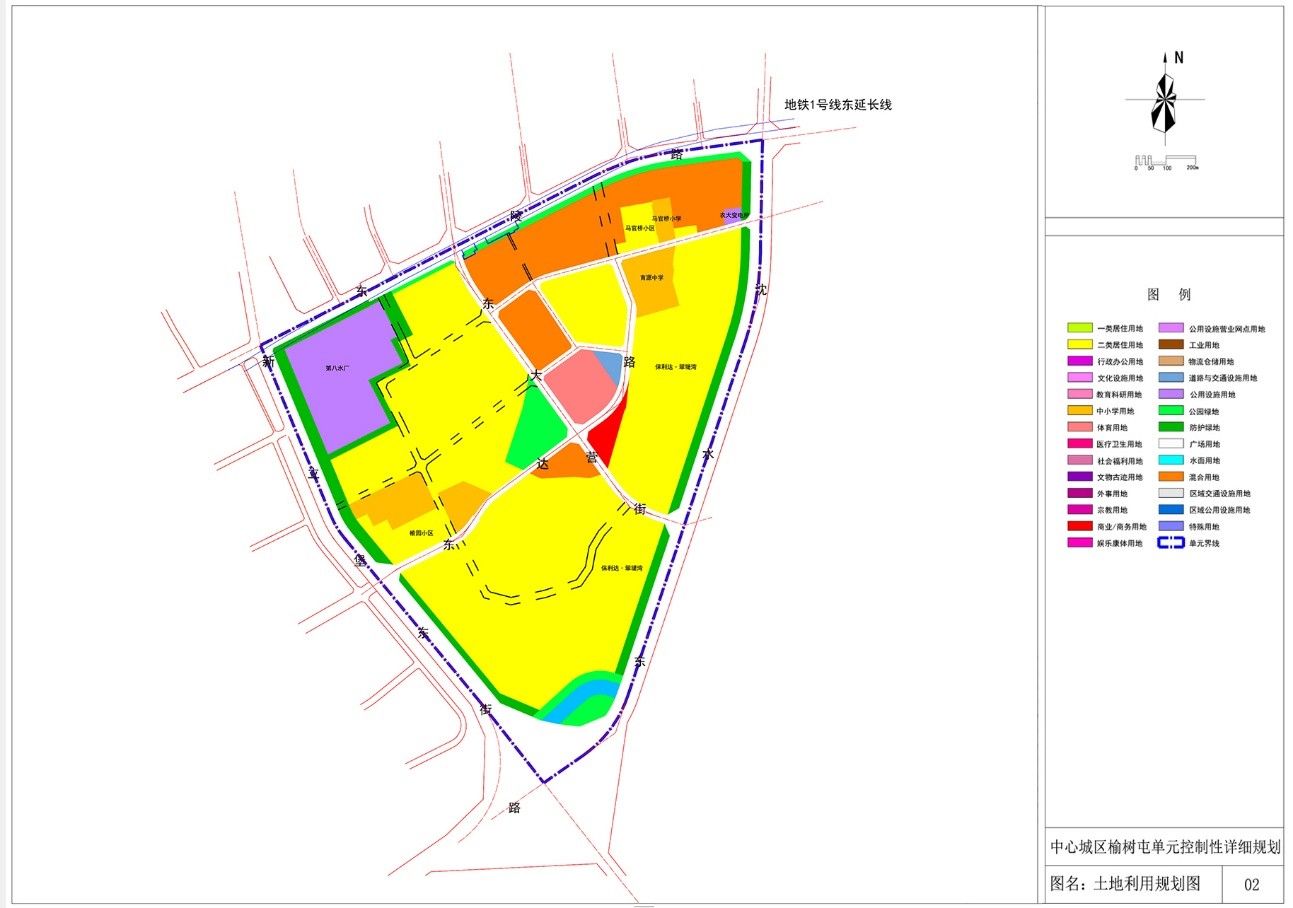Pick the 商业/商务用地 red legend swatch
Screen dimensions: 1293x908
click(1080, 527)
